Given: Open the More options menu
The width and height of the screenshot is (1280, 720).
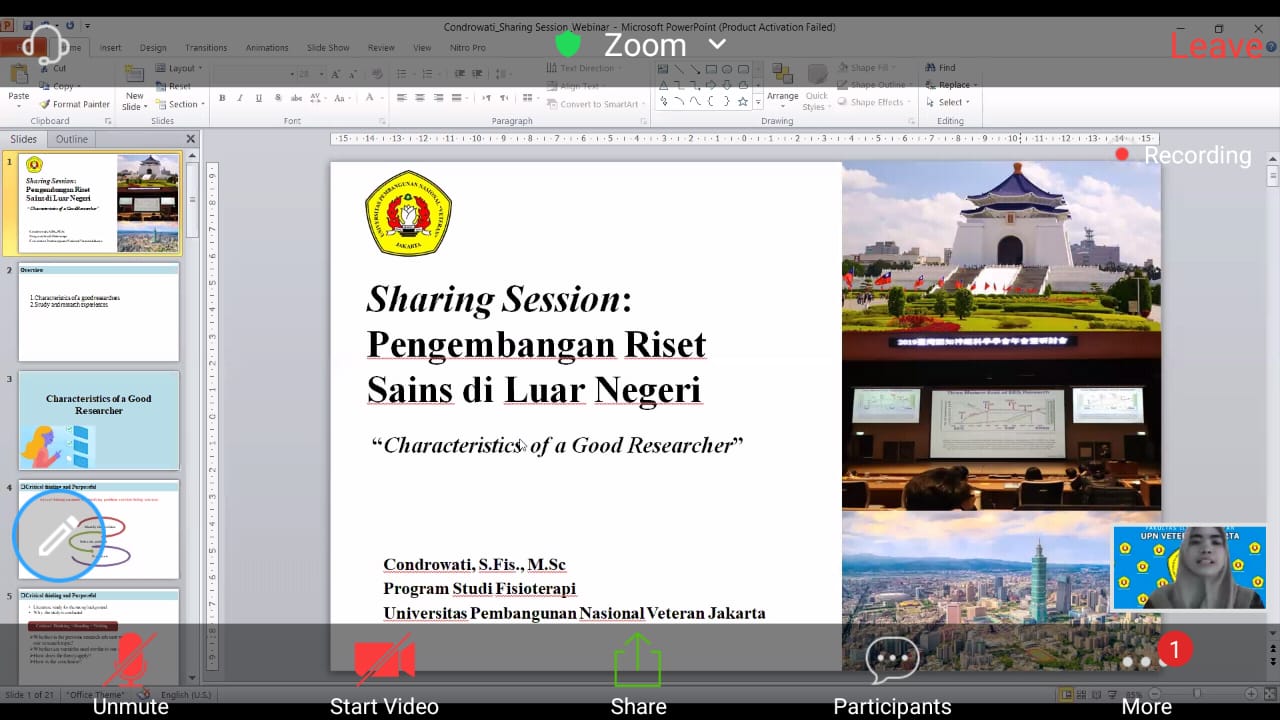Looking at the screenshot, I should [1146, 672].
